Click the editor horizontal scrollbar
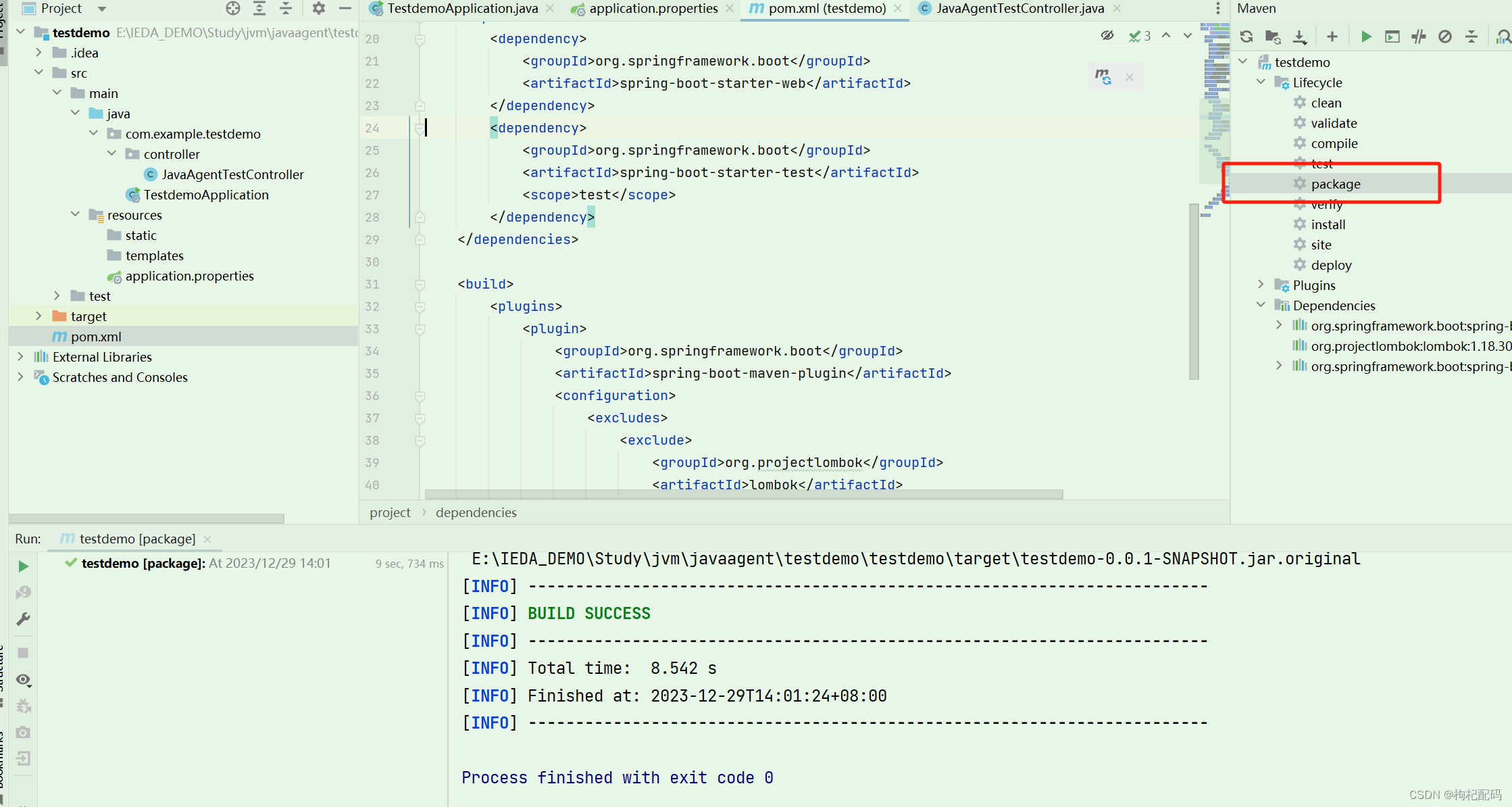Image resolution: width=1512 pixels, height=807 pixels. [x=743, y=495]
